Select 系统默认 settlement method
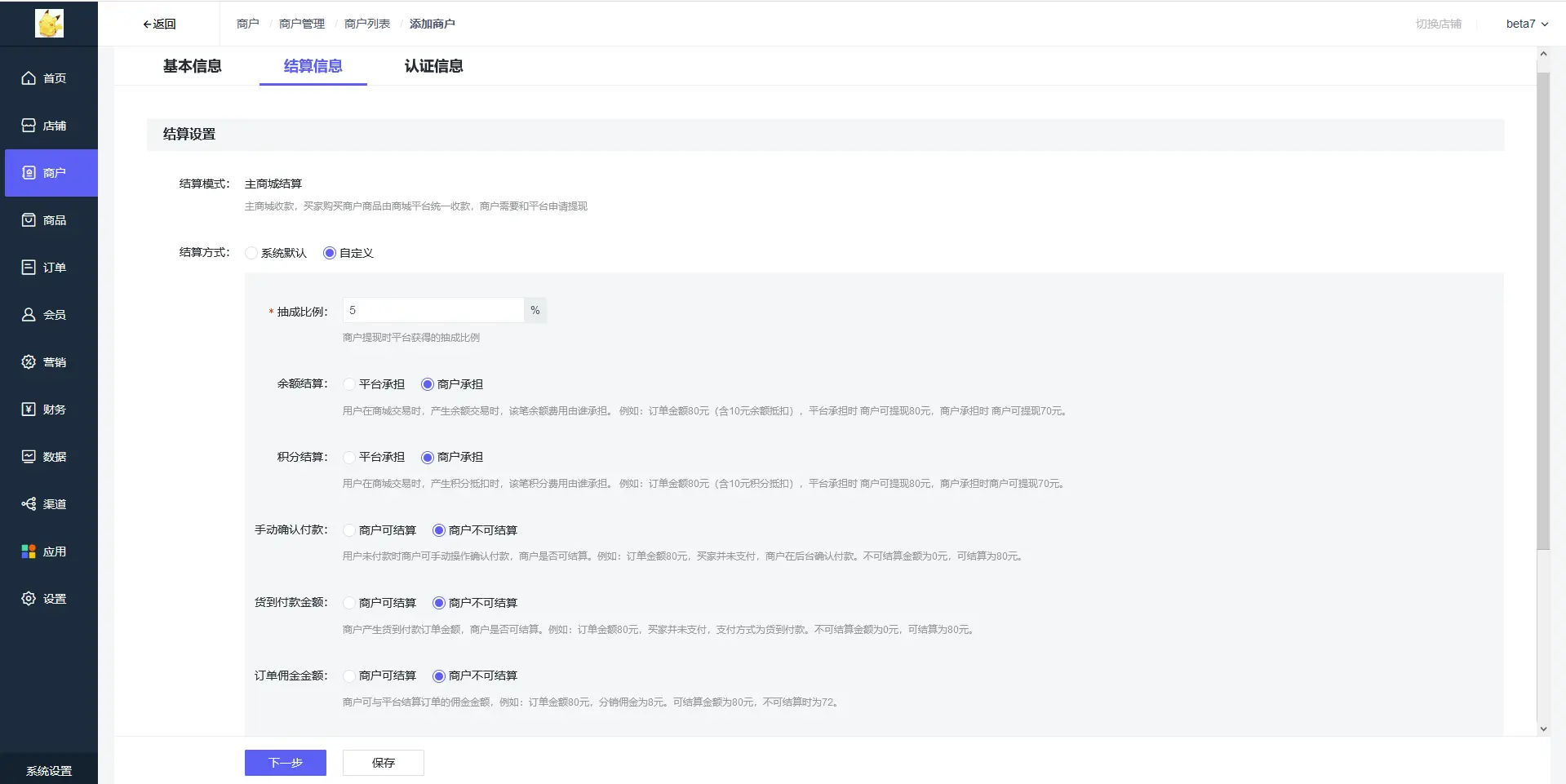This screenshot has width=1566, height=784. coord(251,253)
